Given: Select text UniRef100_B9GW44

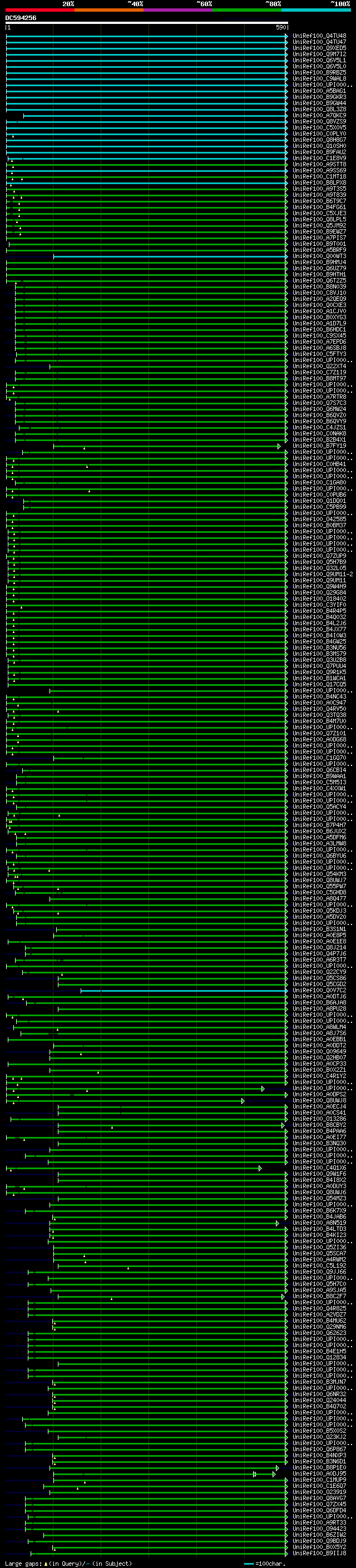Looking at the screenshot, I should [x=319, y=103].
